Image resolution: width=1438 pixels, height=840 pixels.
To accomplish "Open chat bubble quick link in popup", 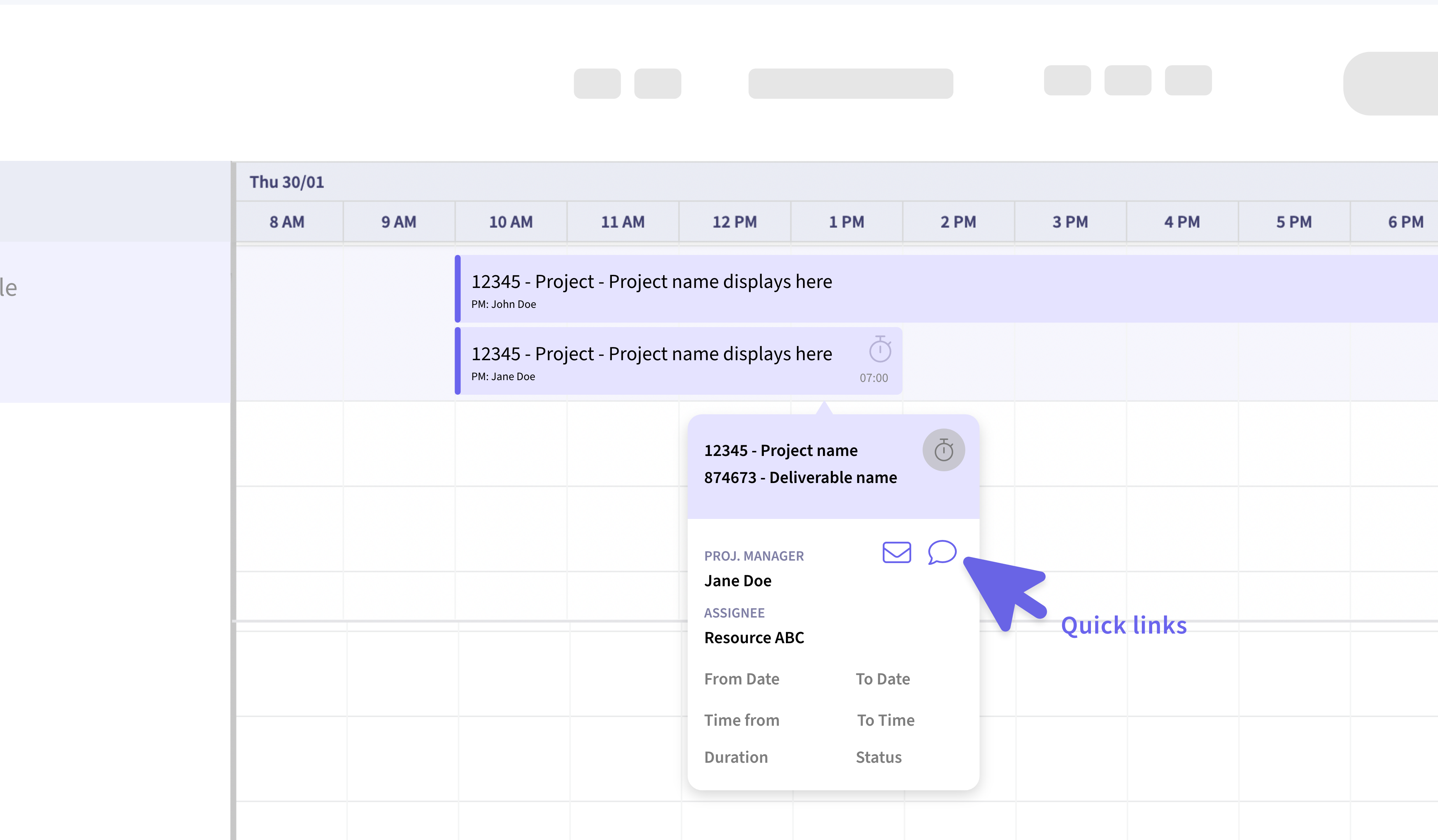I will pyautogui.click(x=941, y=552).
